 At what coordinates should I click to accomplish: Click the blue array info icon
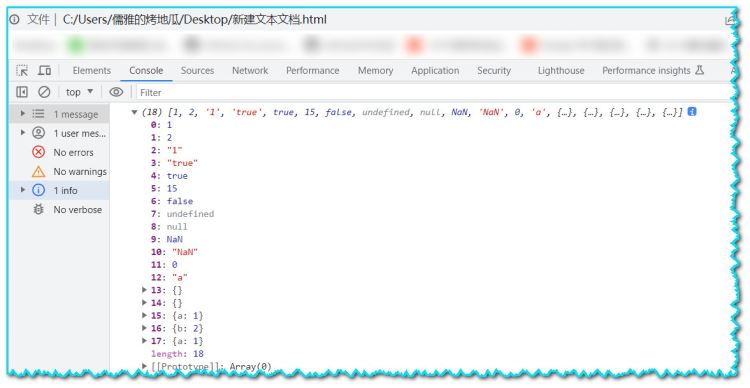tap(692, 111)
